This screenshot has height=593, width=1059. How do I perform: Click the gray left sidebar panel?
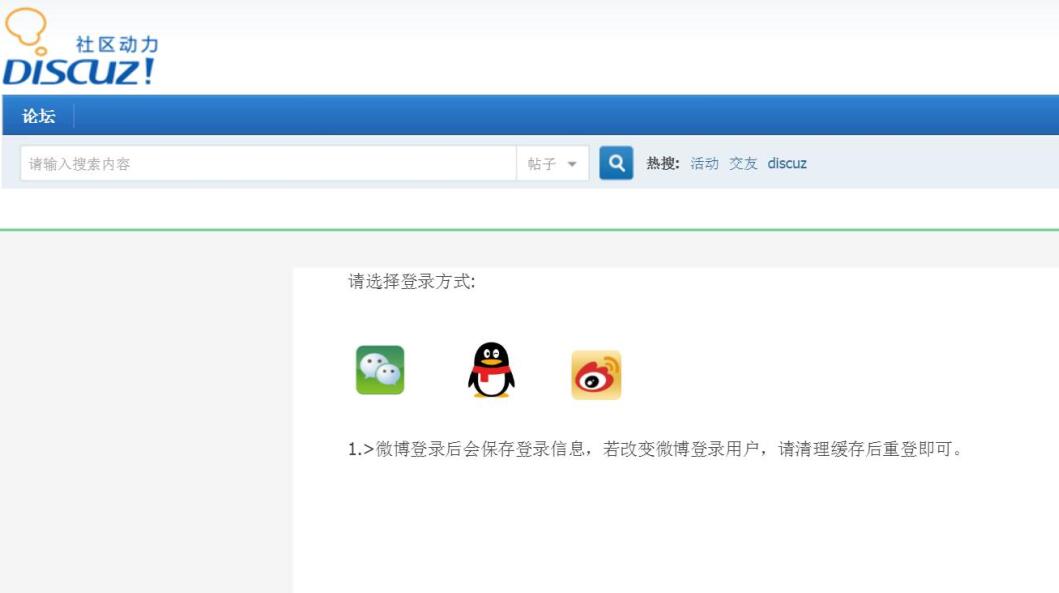[x=145, y=420]
